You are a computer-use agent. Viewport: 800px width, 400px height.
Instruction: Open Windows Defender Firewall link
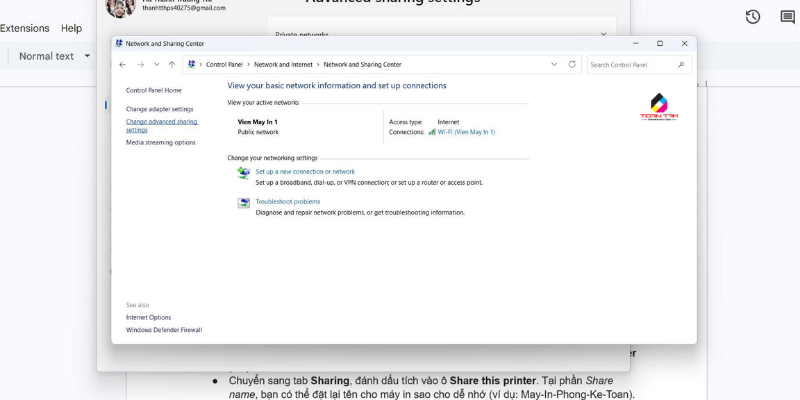pyautogui.click(x=164, y=329)
